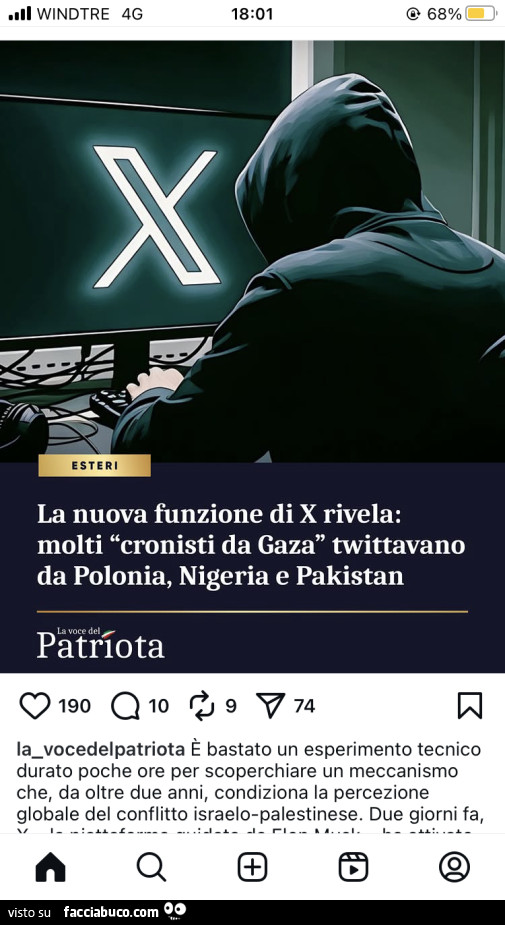Create a new post with the plus icon
The height and width of the screenshot is (925, 505).
[x=252, y=867]
